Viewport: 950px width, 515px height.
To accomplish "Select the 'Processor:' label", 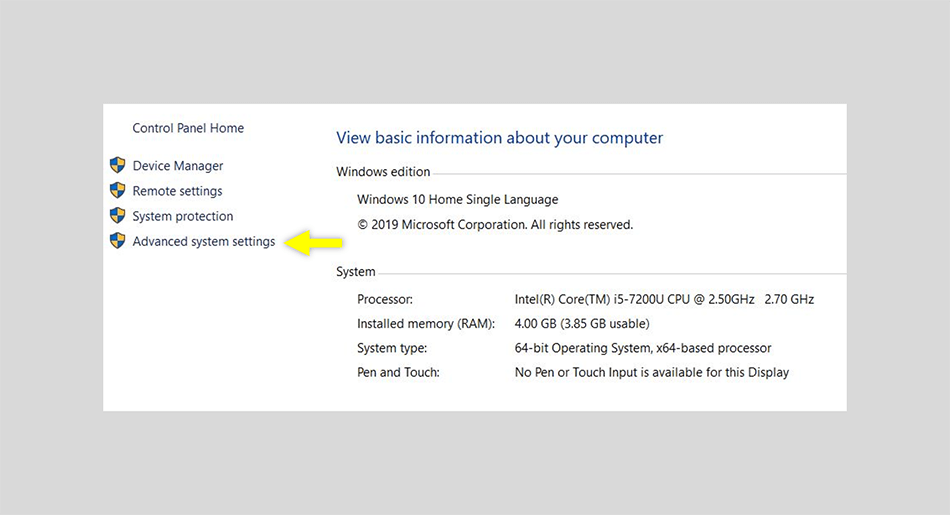I will (385, 299).
